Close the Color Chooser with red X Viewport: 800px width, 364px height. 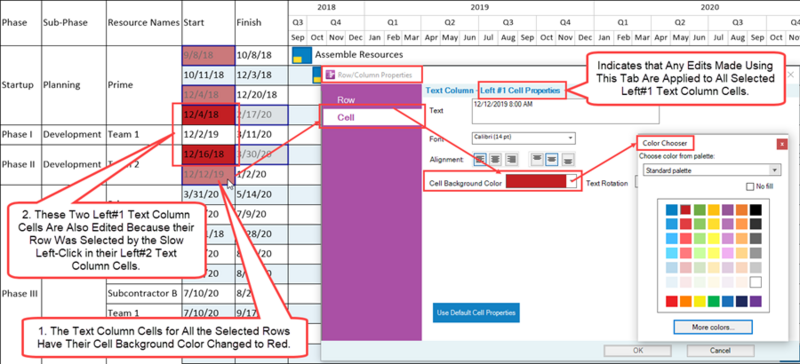click(x=782, y=144)
